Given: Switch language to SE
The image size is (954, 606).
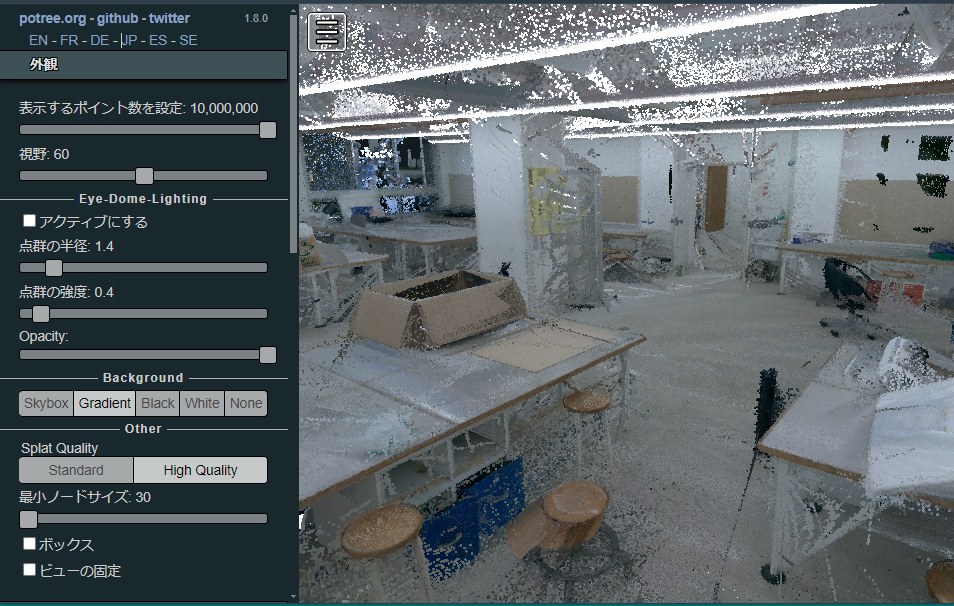Looking at the screenshot, I should coord(188,40).
